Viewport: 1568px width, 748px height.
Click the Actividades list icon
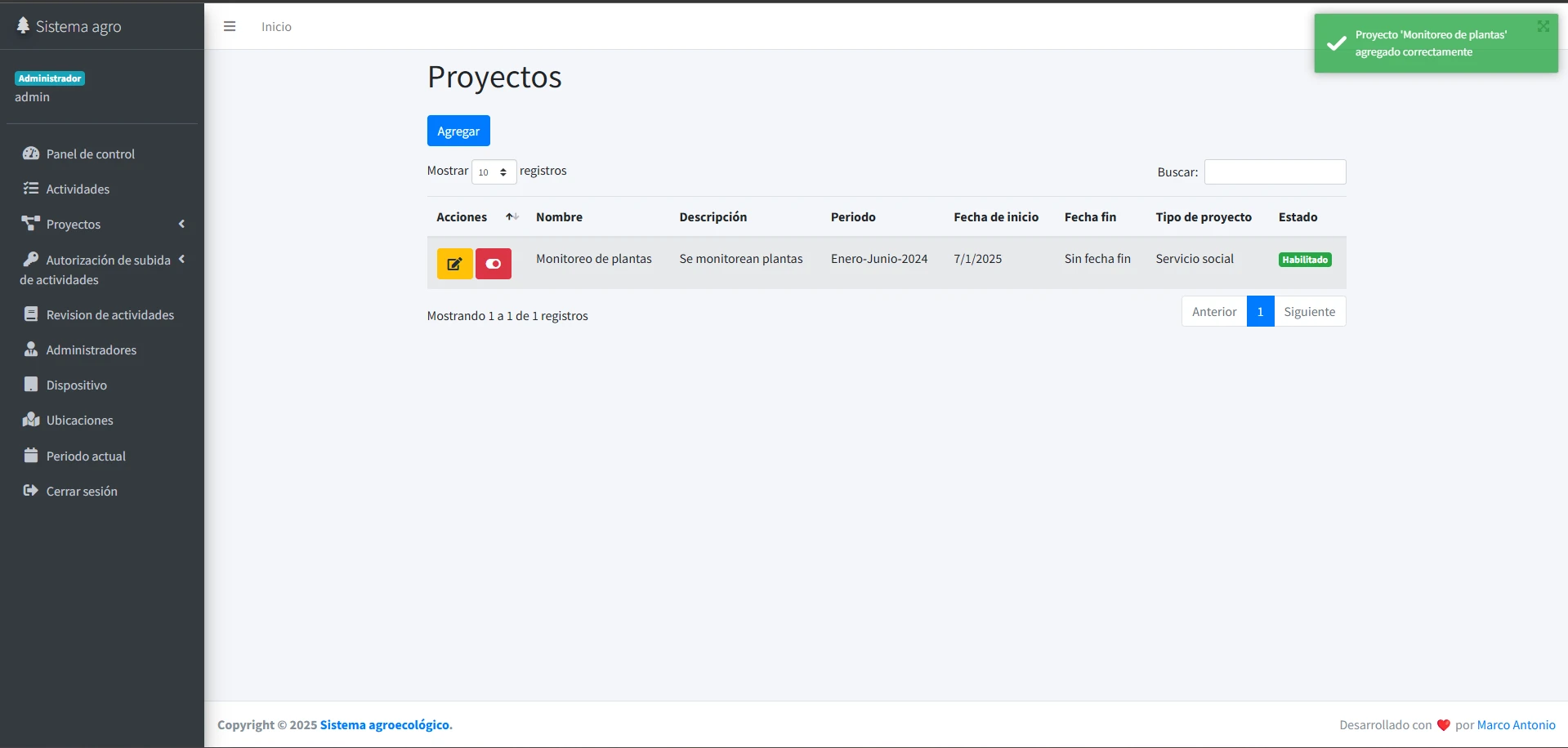(31, 189)
